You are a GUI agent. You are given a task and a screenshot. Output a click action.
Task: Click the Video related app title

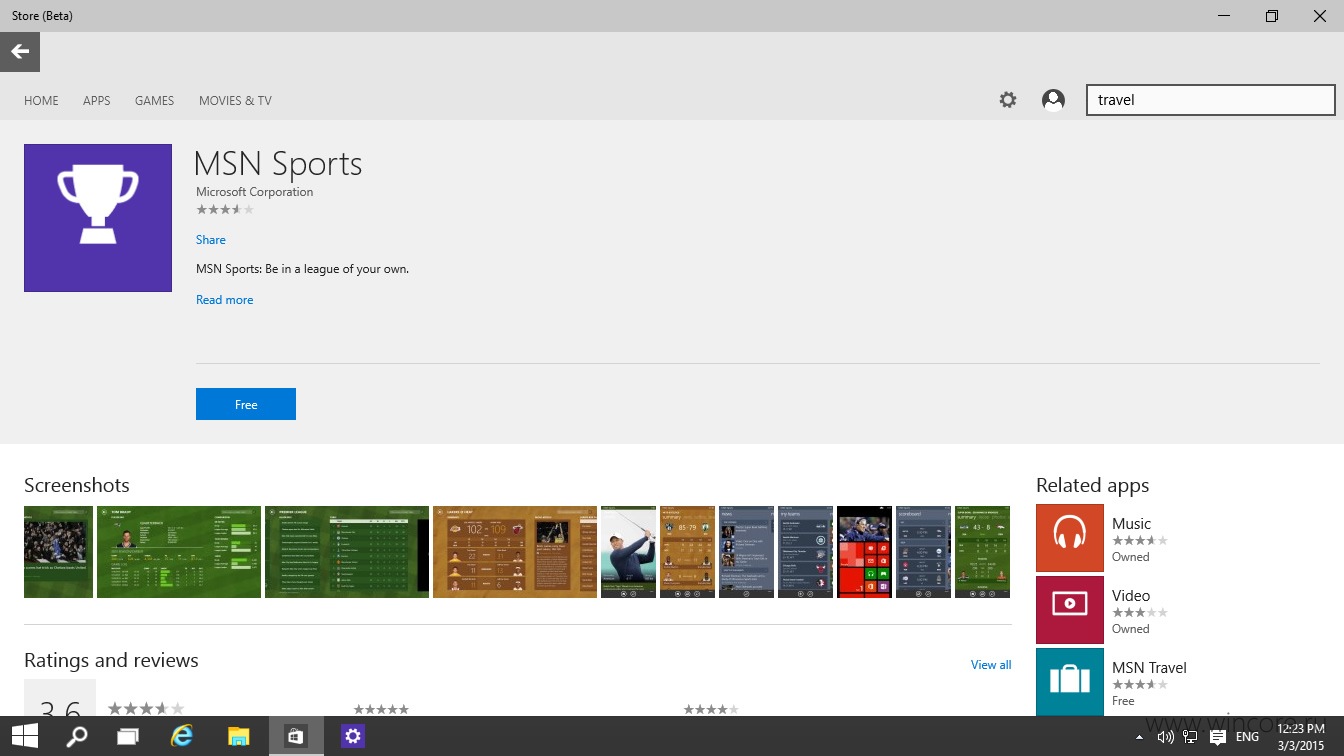click(1131, 596)
